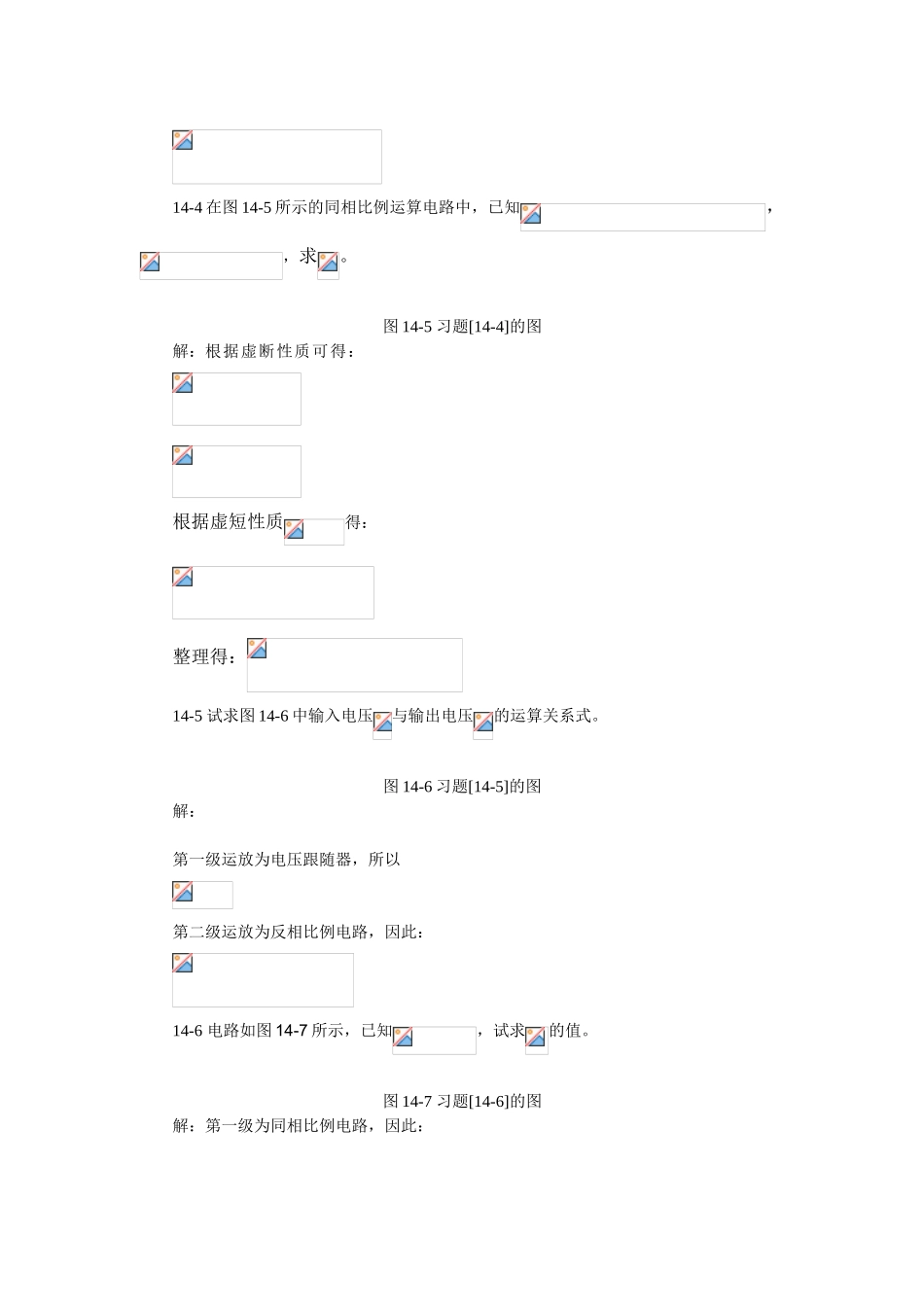Click the line '第一级运放为电压跟随器，所以'

[x=287, y=860]
